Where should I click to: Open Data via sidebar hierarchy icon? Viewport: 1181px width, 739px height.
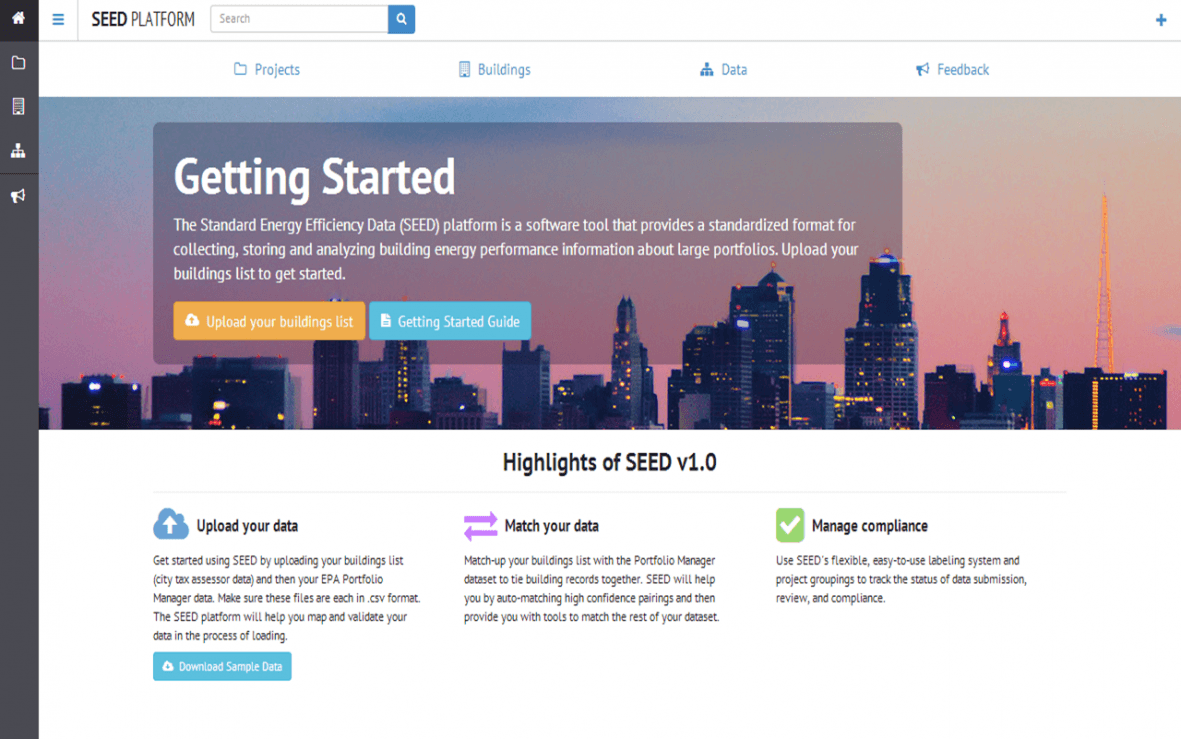pos(18,151)
